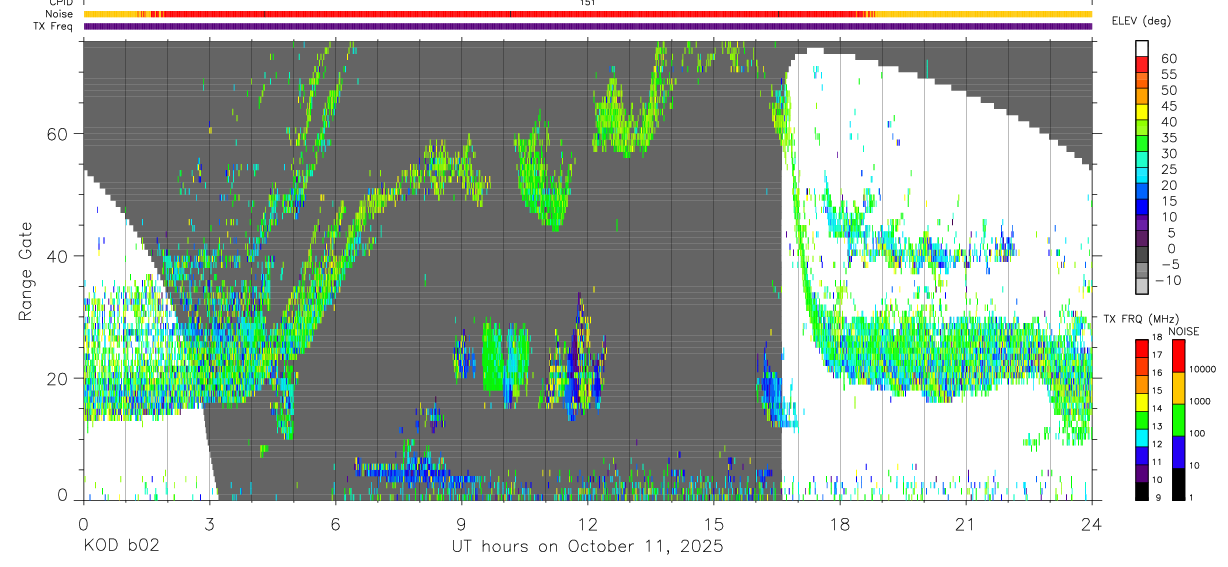Click the '-10' label on the ELEV colorbar
Viewport: 1228px width, 567px height.
coord(1166,280)
